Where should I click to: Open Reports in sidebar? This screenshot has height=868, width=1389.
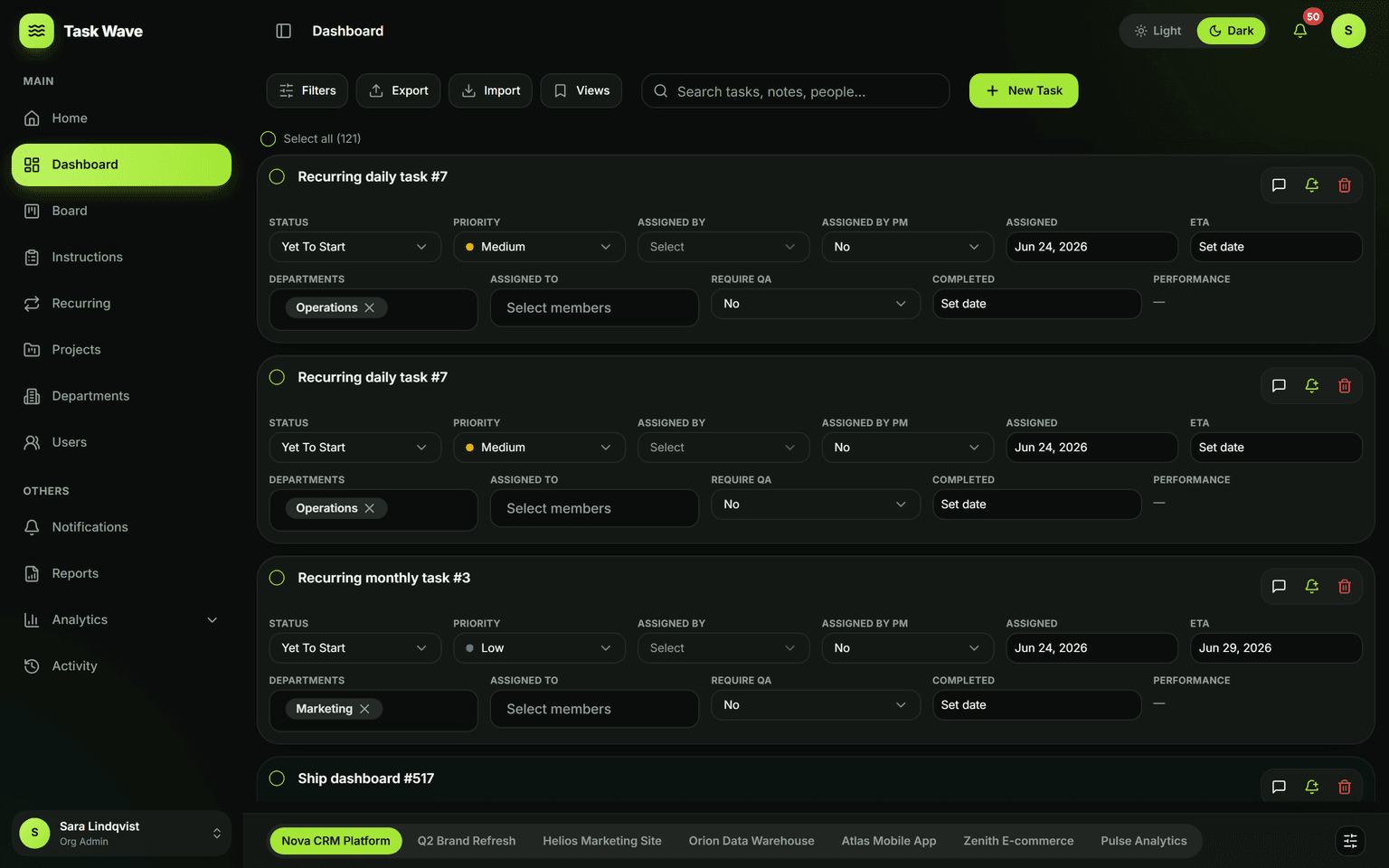coord(121,573)
